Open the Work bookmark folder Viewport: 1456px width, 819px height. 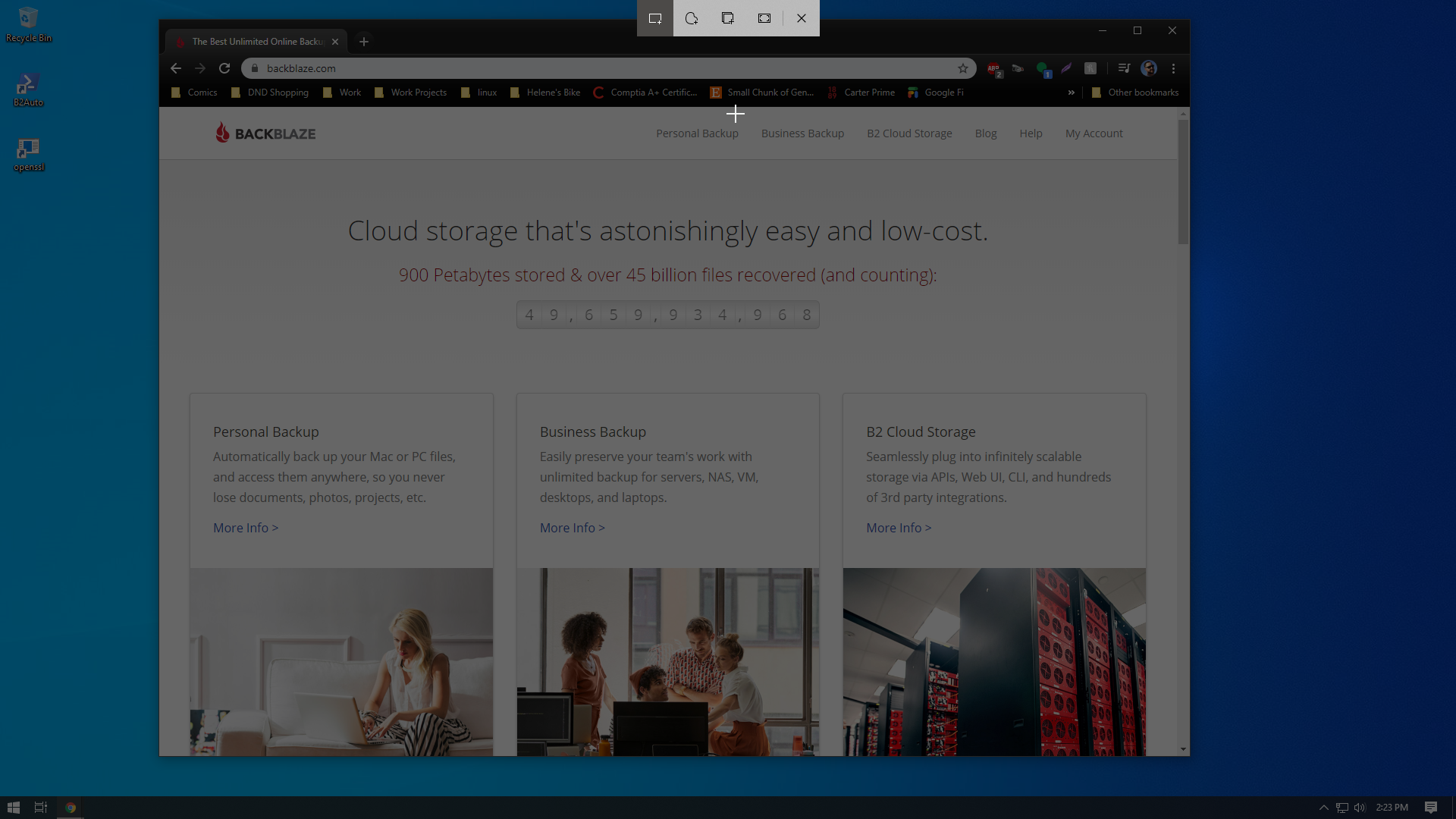342,93
